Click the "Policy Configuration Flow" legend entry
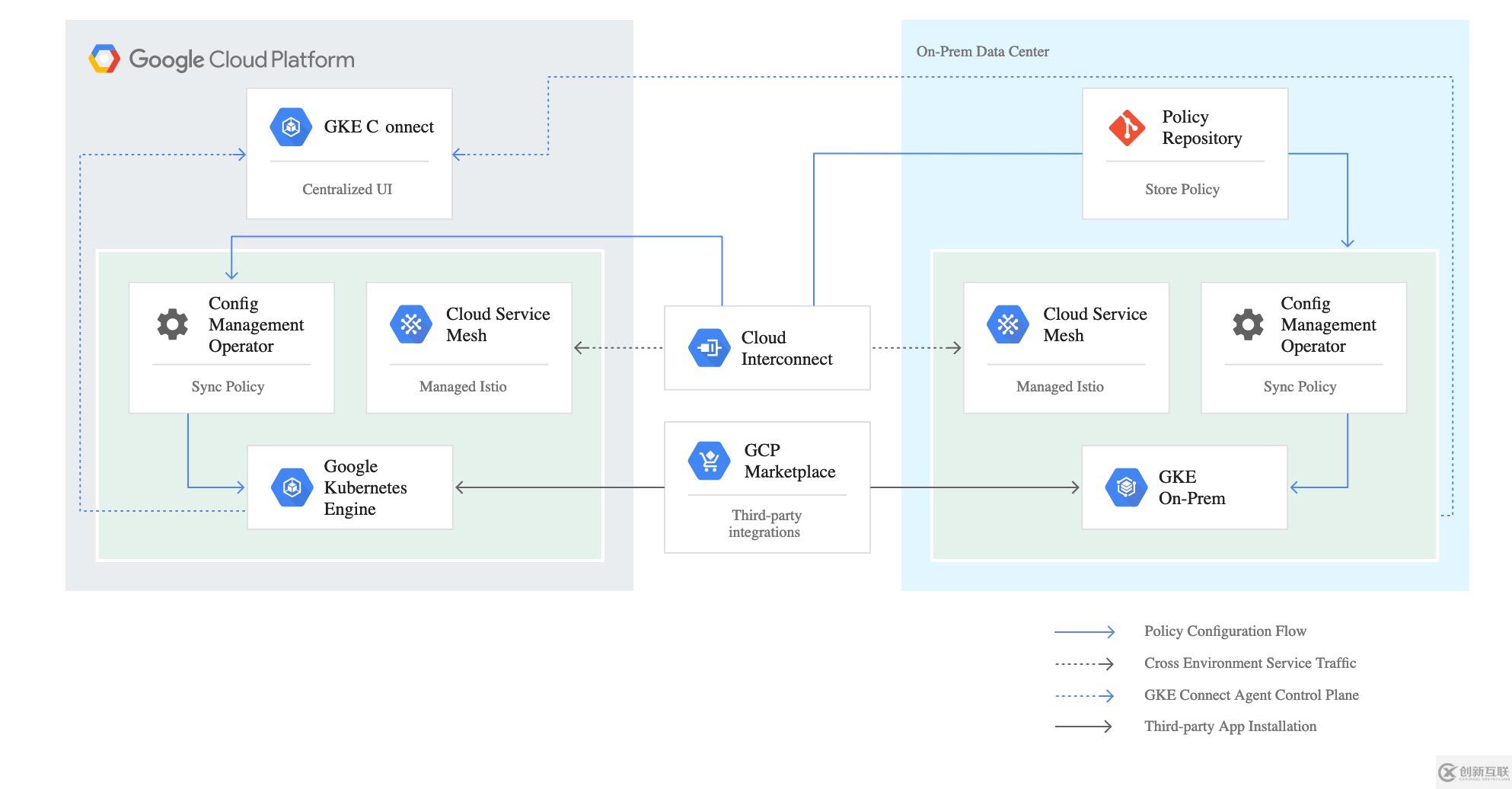1512x789 pixels. point(1225,631)
